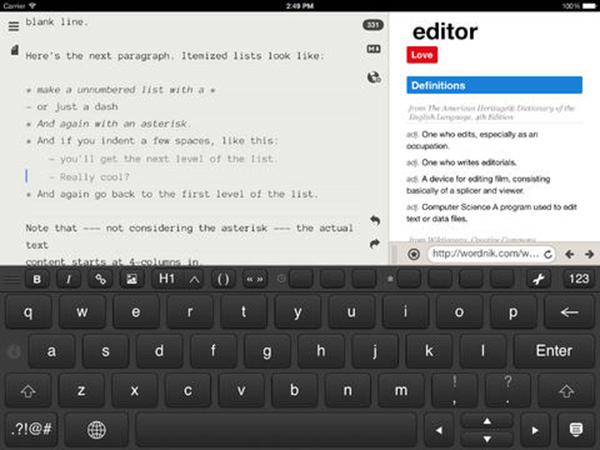Tap the 'Here's the next paragraph' line
Screen dimensions: 600x450
(x=175, y=56)
